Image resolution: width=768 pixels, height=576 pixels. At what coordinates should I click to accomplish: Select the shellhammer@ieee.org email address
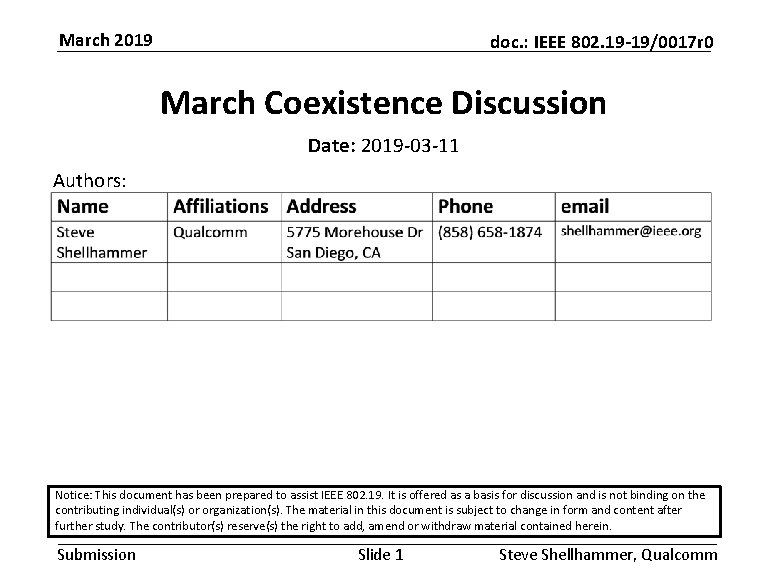click(x=631, y=231)
